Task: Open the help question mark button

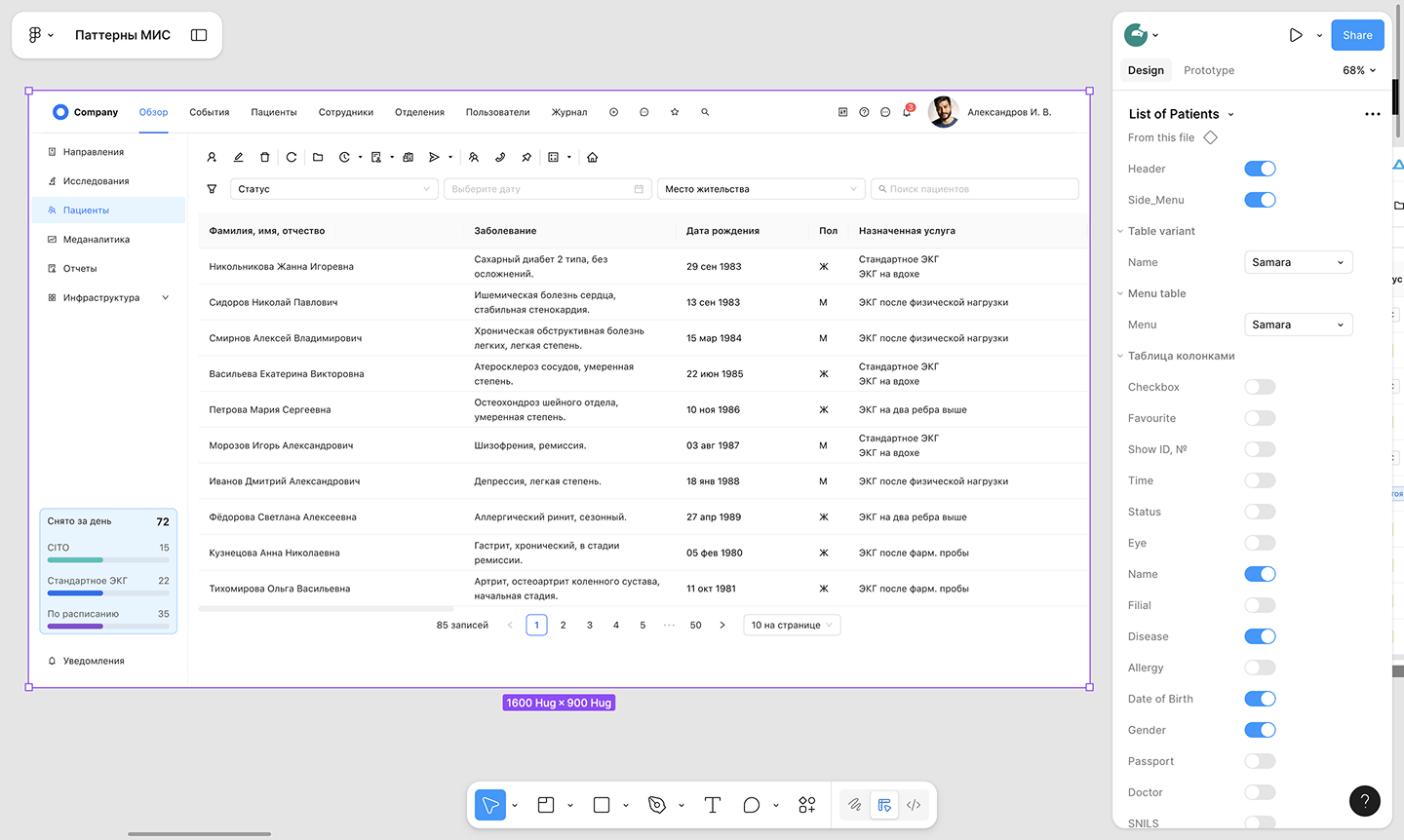Action: [1364, 801]
